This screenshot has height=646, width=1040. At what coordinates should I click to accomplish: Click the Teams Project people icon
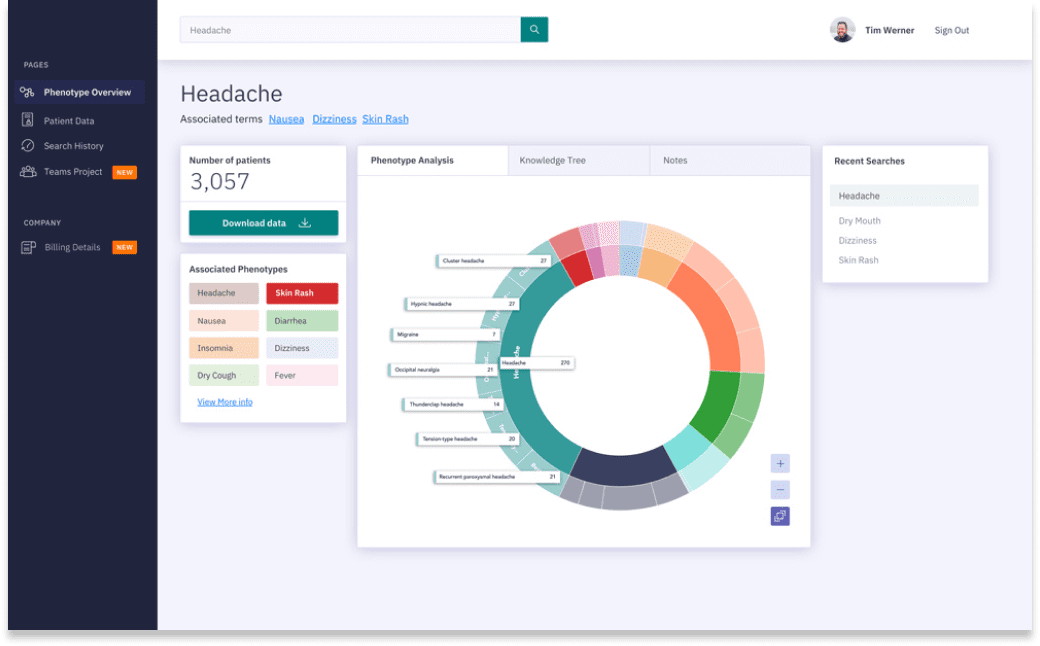point(28,172)
